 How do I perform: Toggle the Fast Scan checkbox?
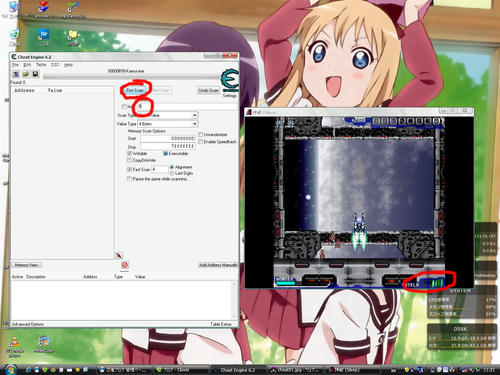click(130, 169)
